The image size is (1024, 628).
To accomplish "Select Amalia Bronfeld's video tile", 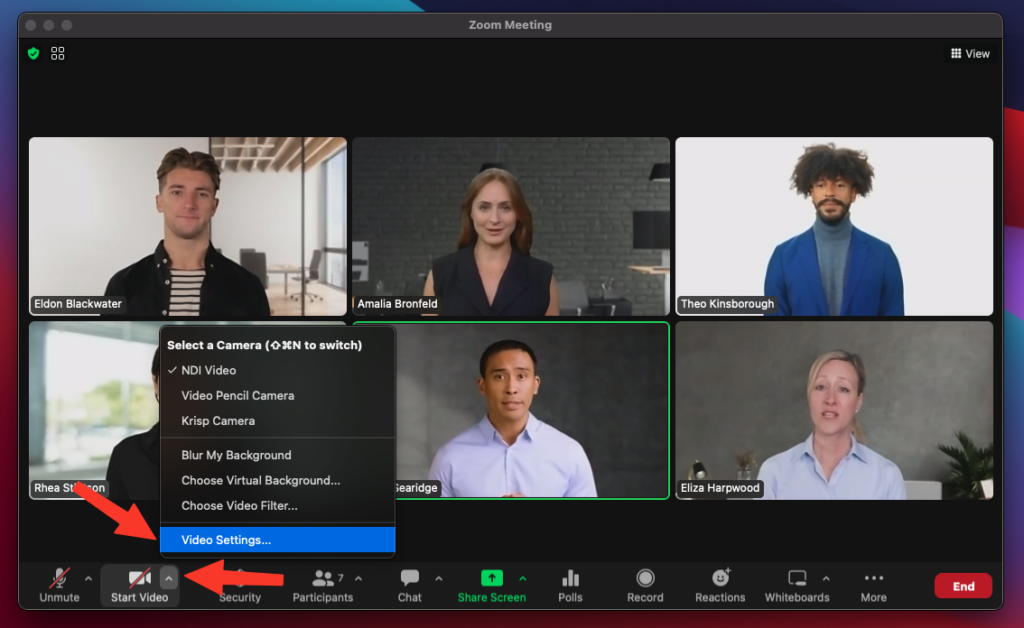I will (x=511, y=226).
